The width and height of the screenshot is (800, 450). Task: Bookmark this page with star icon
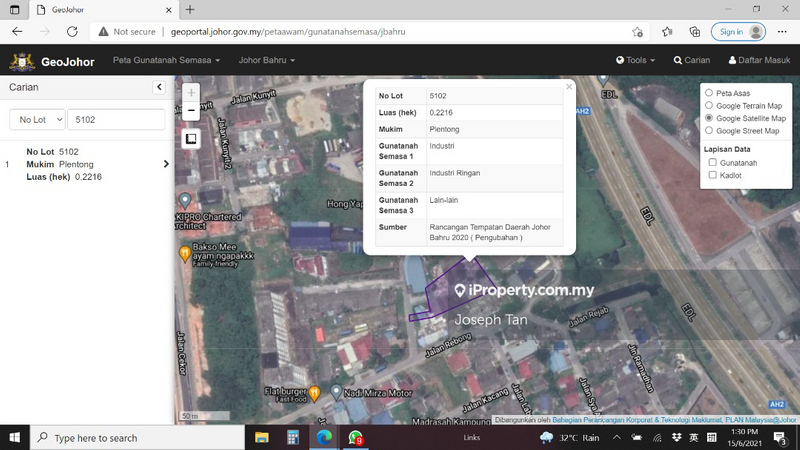click(637, 31)
